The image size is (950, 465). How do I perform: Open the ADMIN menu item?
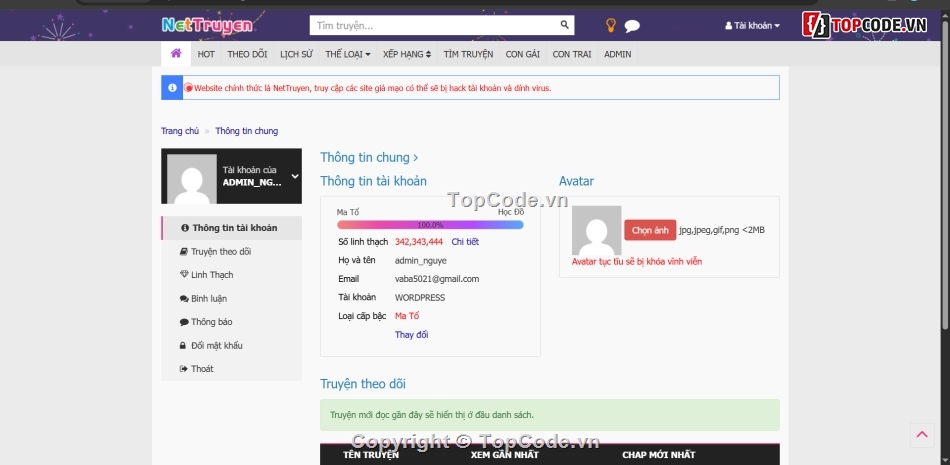point(617,54)
